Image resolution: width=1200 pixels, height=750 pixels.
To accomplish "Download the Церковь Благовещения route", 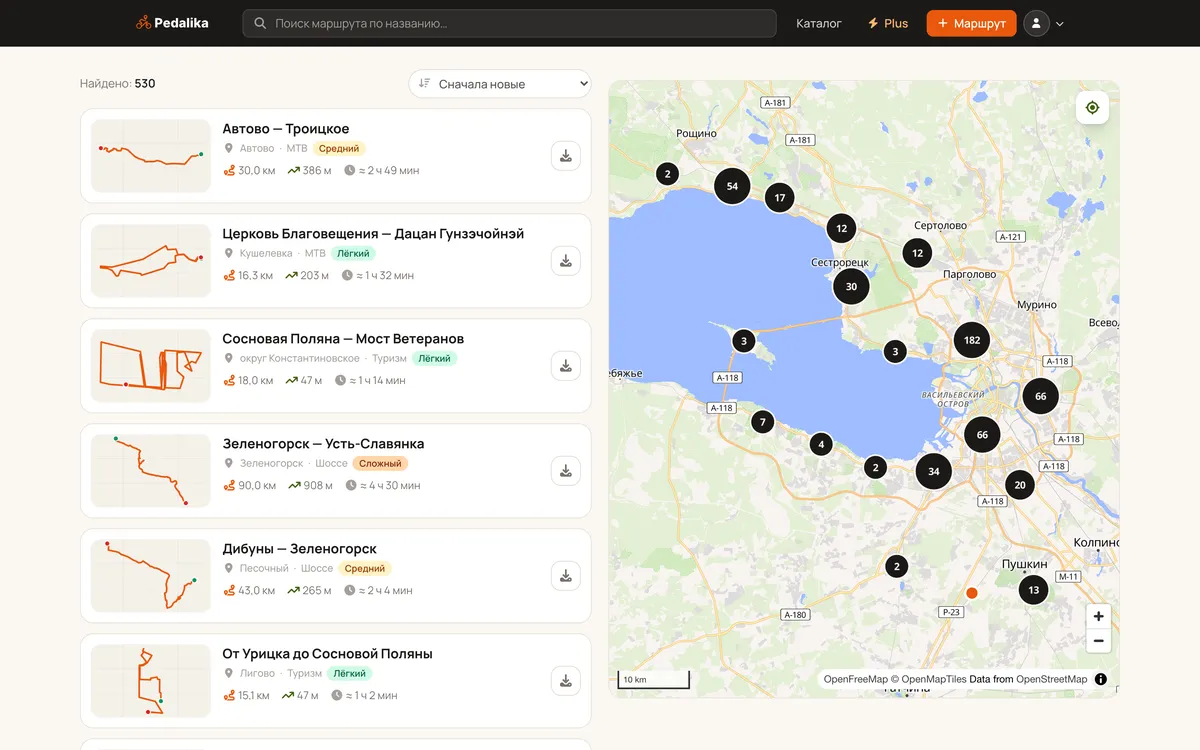I will coord(566,261).
